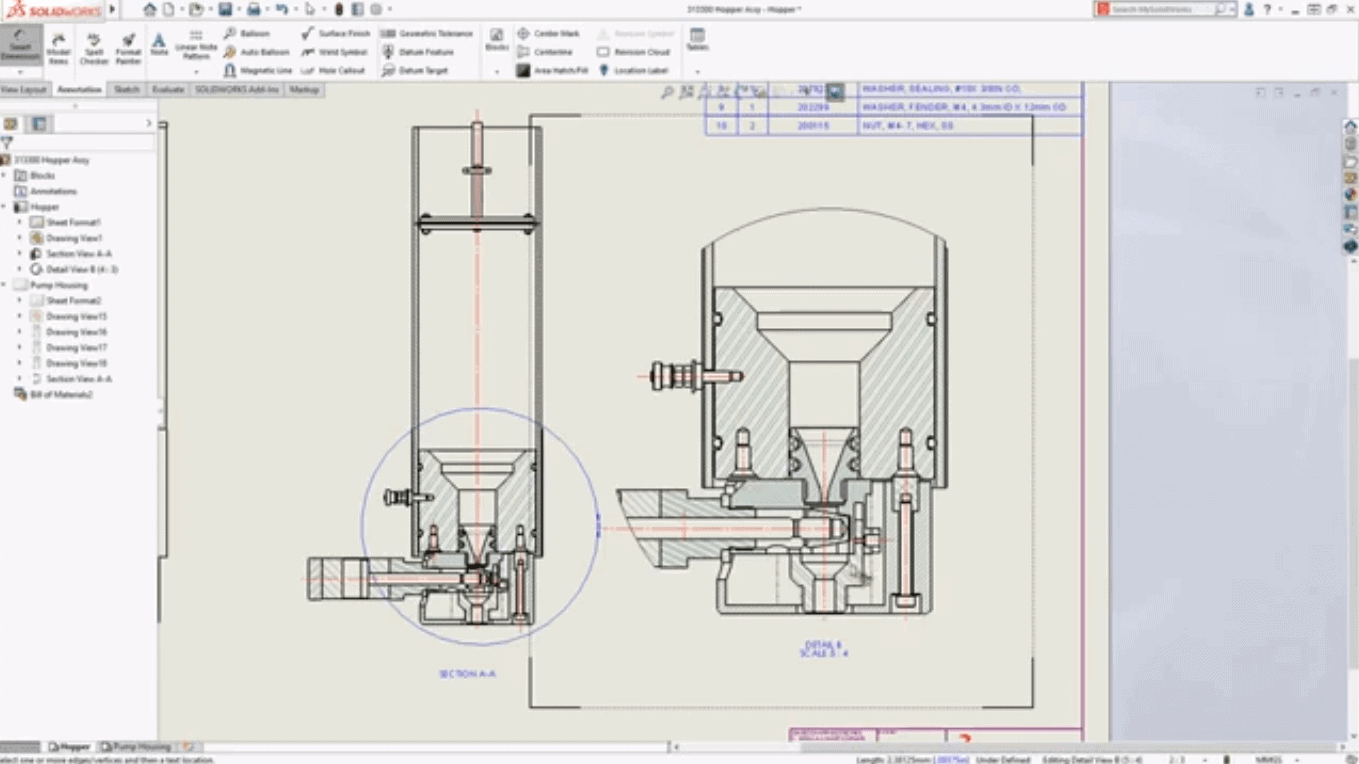Select Annotations in design tree
Screen dimensions: 1359x764
click(x=46, y=191)
